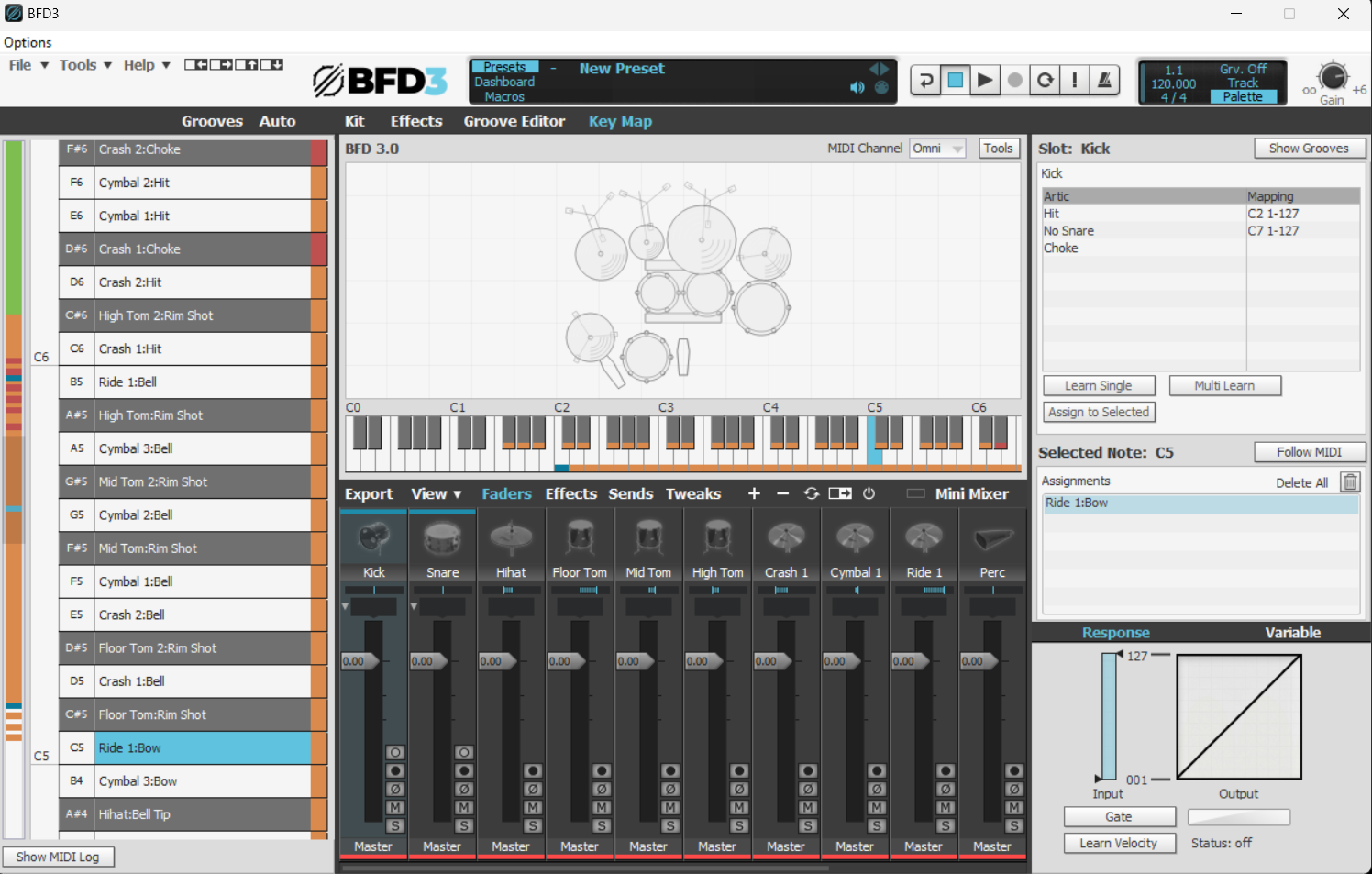1372x874 pixels.
Task: Expand the Kick channel disclosure triangle
Action: pos(346,607)
